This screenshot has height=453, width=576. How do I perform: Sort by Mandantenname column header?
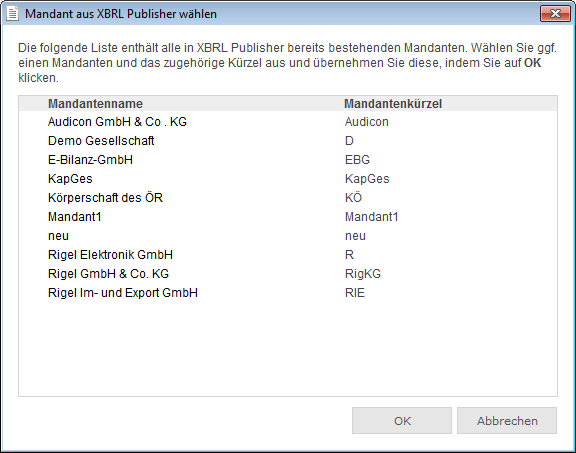pos(95,104)
